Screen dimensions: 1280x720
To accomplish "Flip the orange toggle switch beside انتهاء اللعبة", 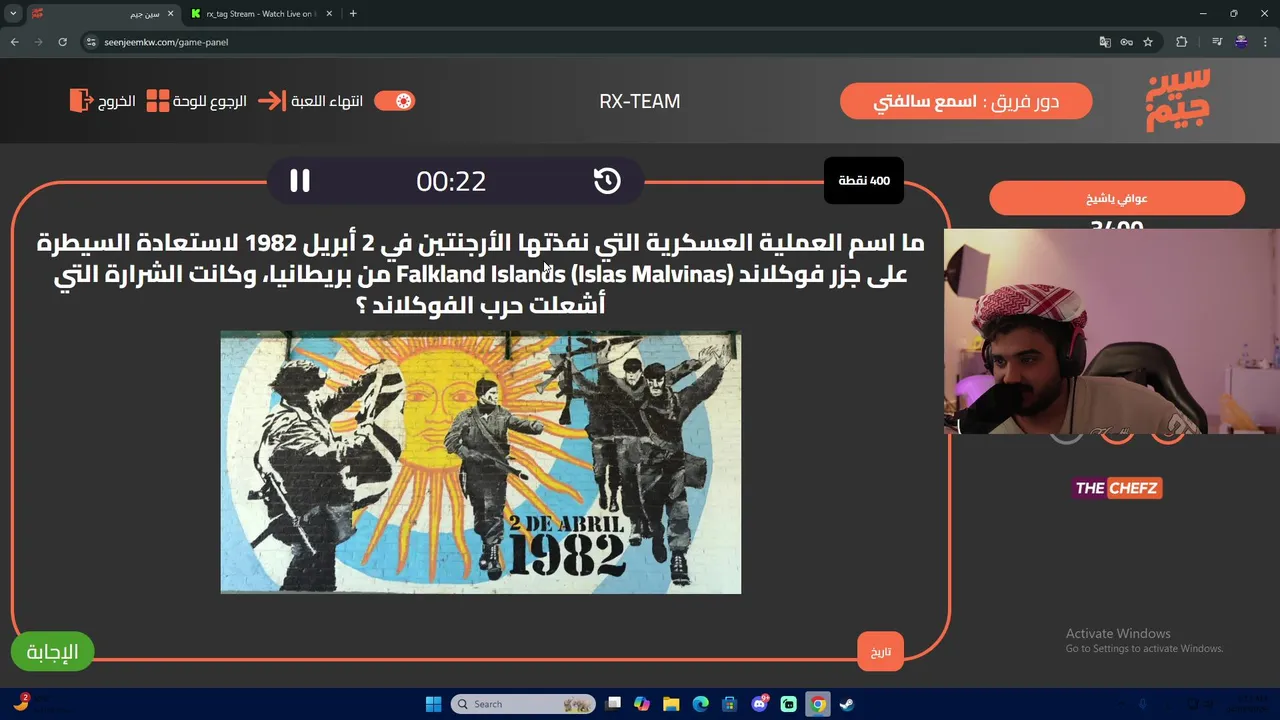I will click(394, 101).
